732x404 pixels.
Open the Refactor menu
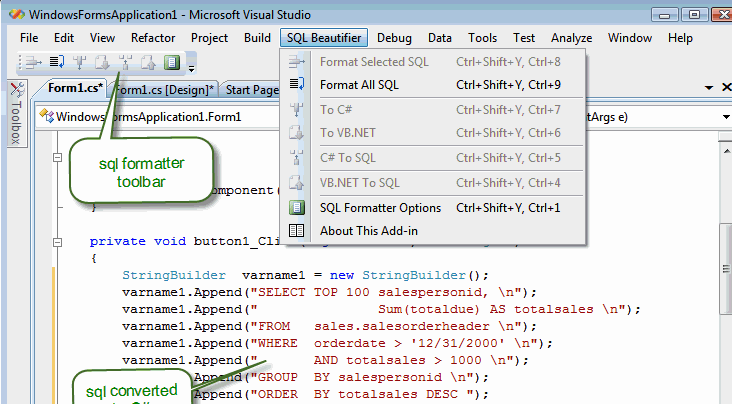tap(153, 38)
